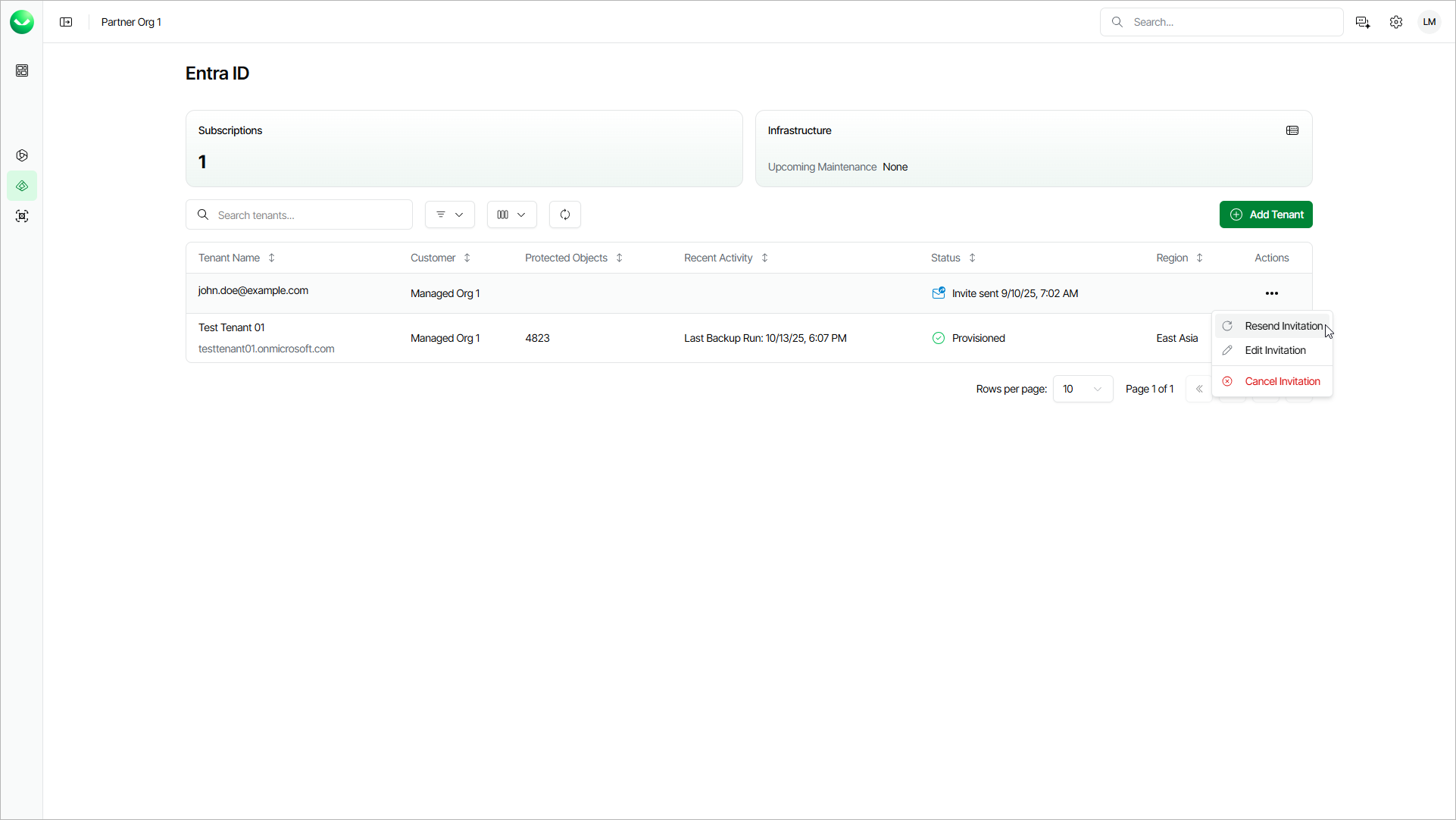Select the Entra ID sidebar icon

pos(22,186)
